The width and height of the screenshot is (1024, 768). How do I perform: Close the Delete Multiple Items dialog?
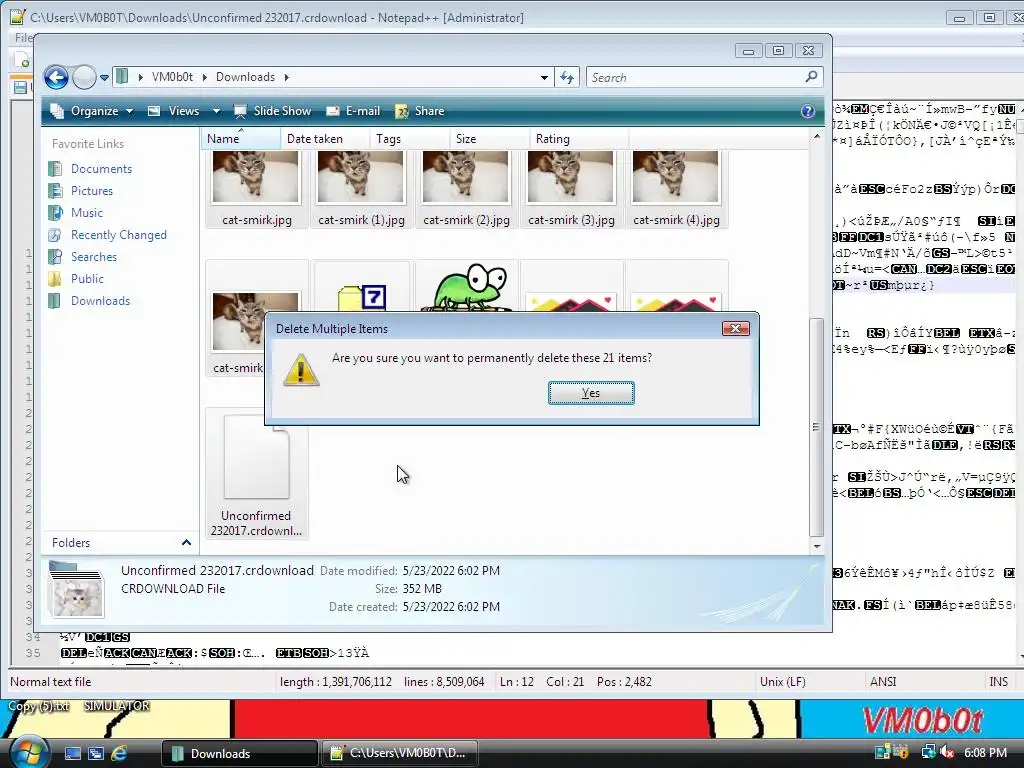coord(735,328)
